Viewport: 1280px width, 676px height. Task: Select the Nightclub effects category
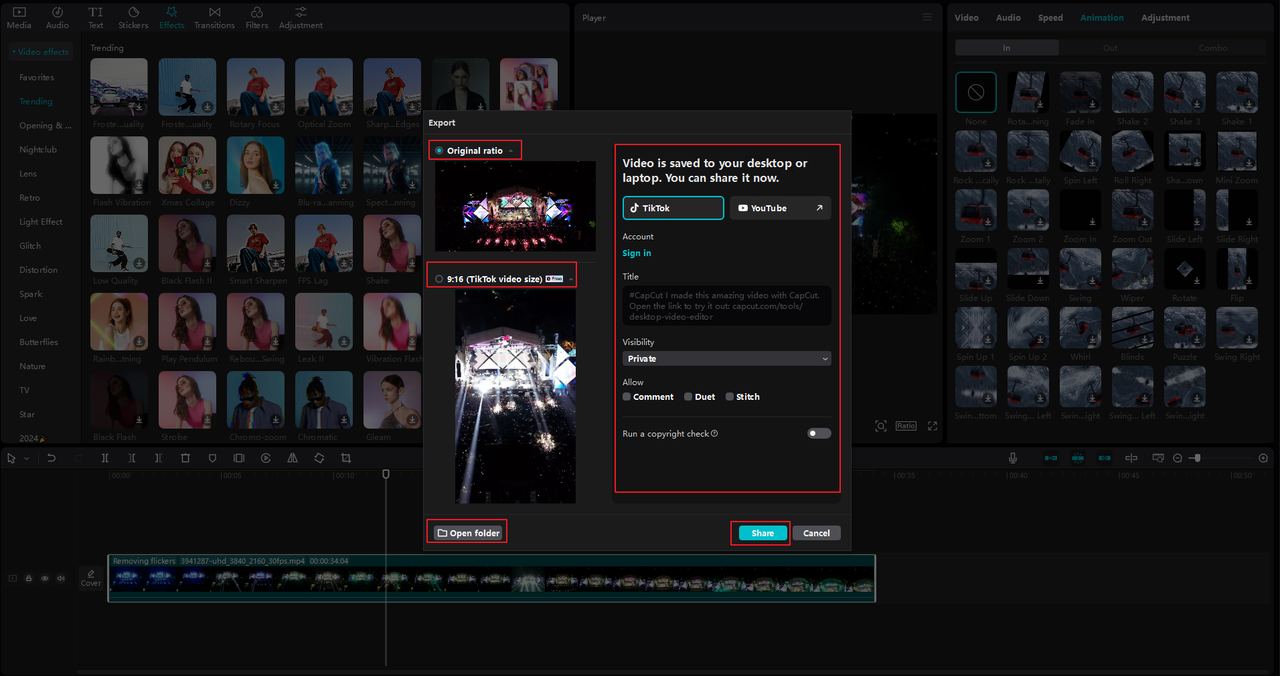[x=38, y=150]
